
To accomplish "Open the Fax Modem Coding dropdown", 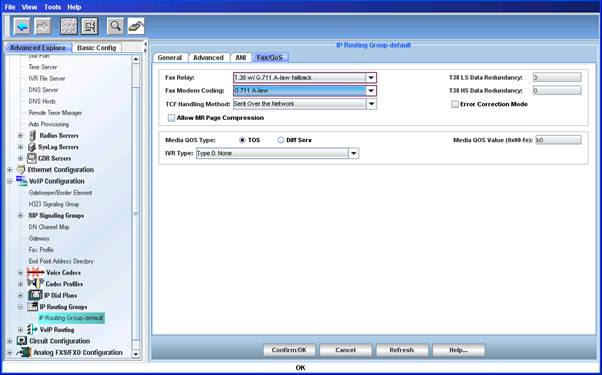I will tap(371, 91).
